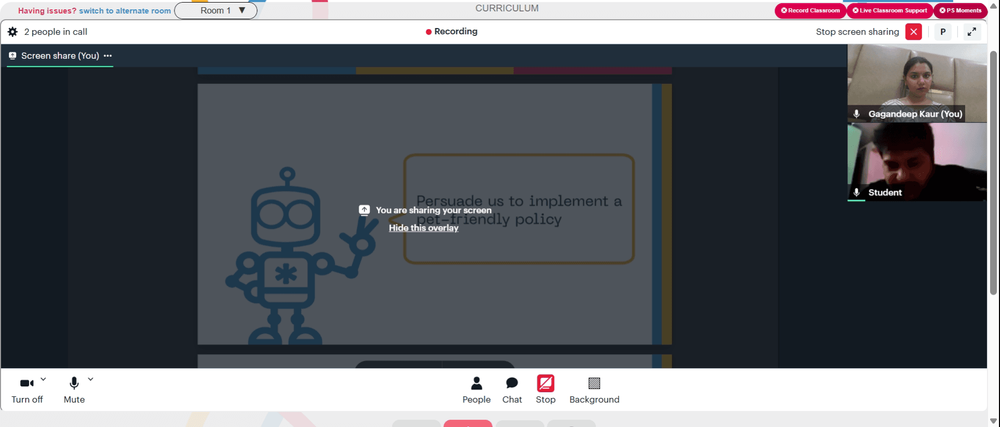Open the Chat panel
The width and height of the screenshot is (1000, 427).
pos(511,389)
